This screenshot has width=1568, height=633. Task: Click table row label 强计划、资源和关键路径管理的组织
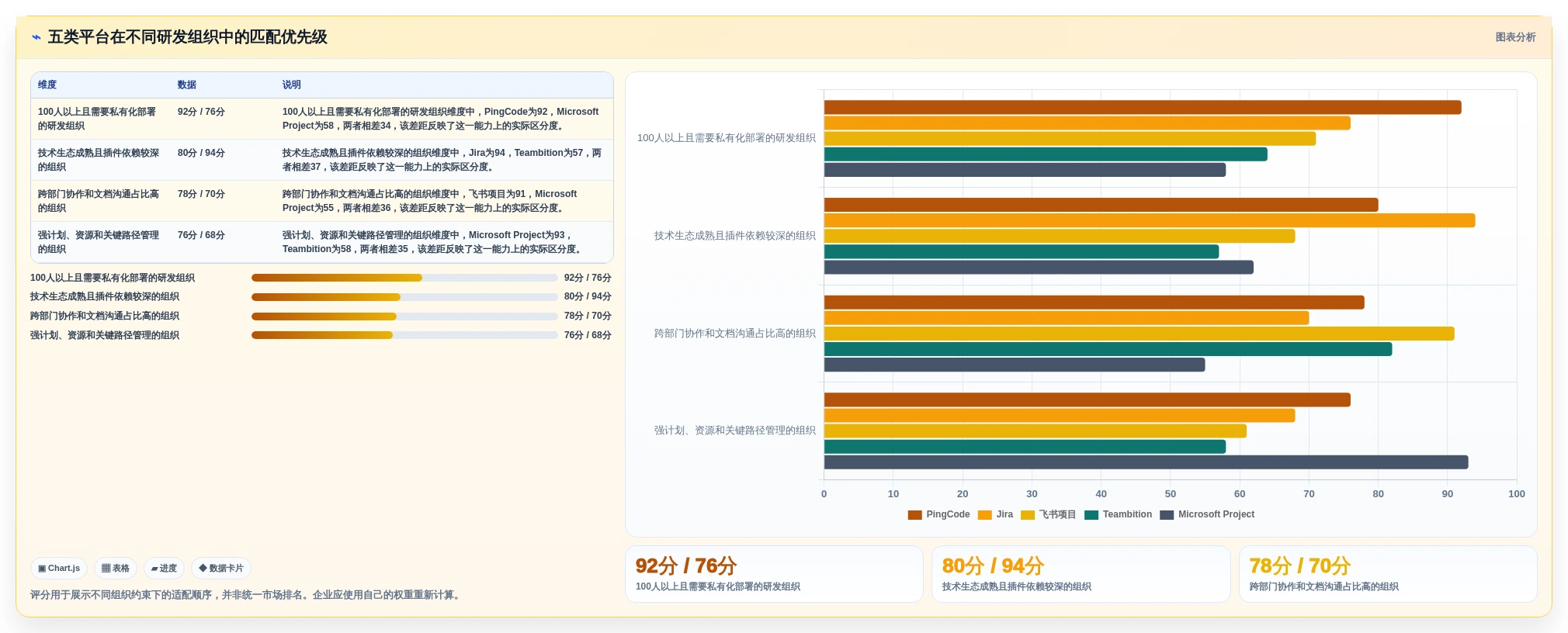coord(99,242)
